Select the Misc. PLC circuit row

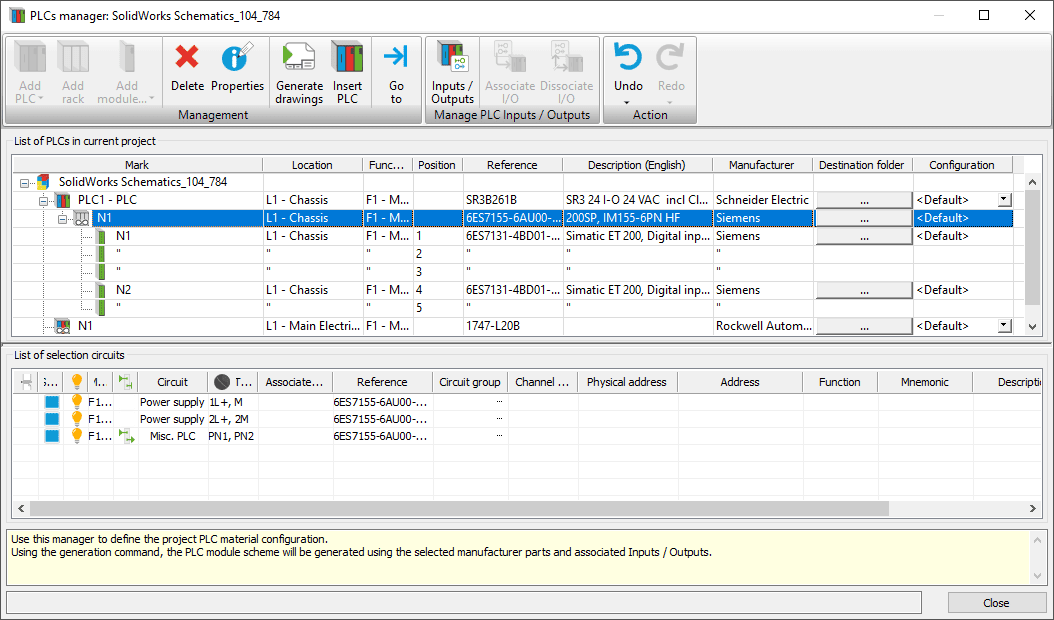(527, 436)
